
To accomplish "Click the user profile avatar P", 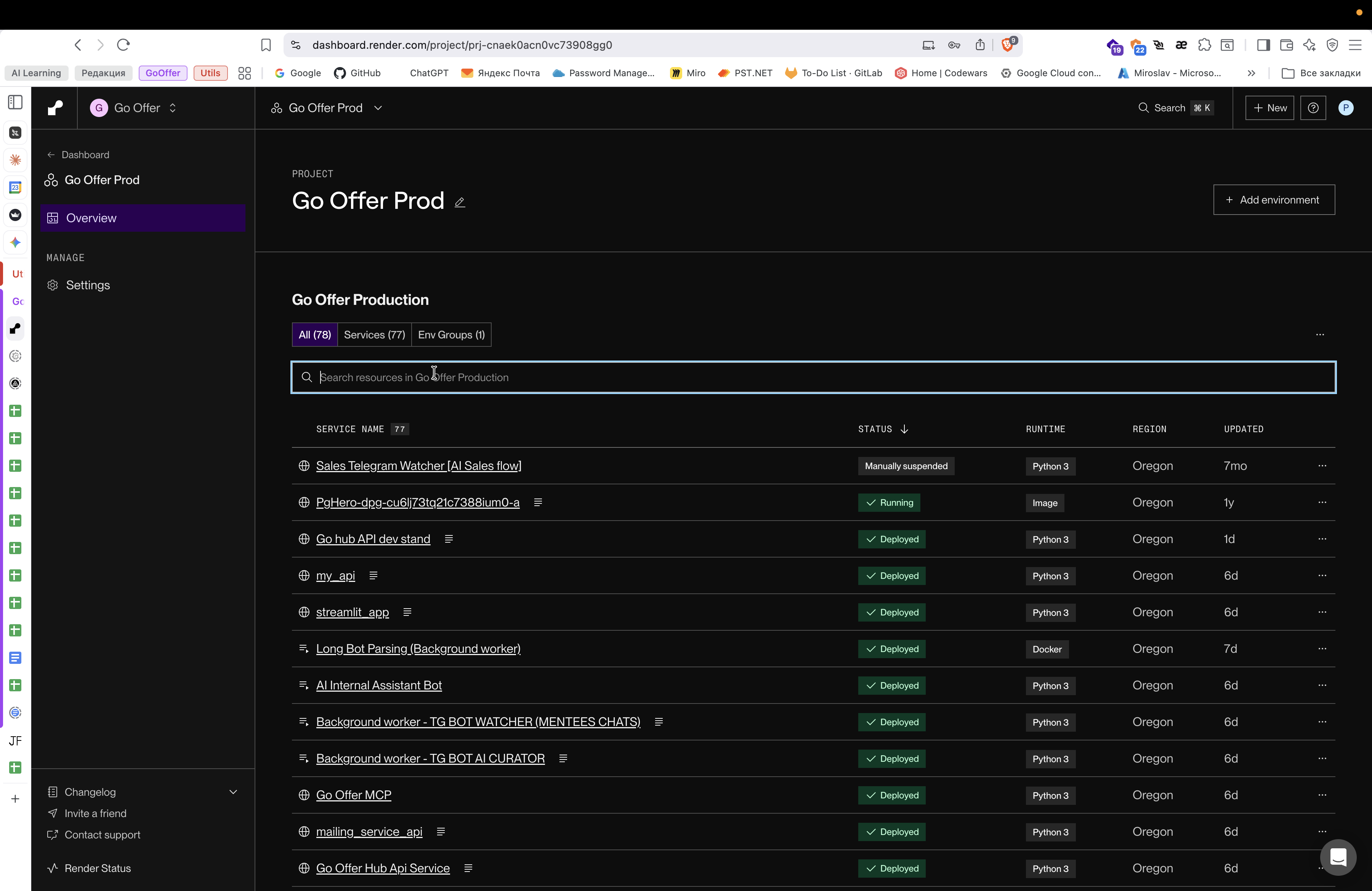I will (1345, 108).
